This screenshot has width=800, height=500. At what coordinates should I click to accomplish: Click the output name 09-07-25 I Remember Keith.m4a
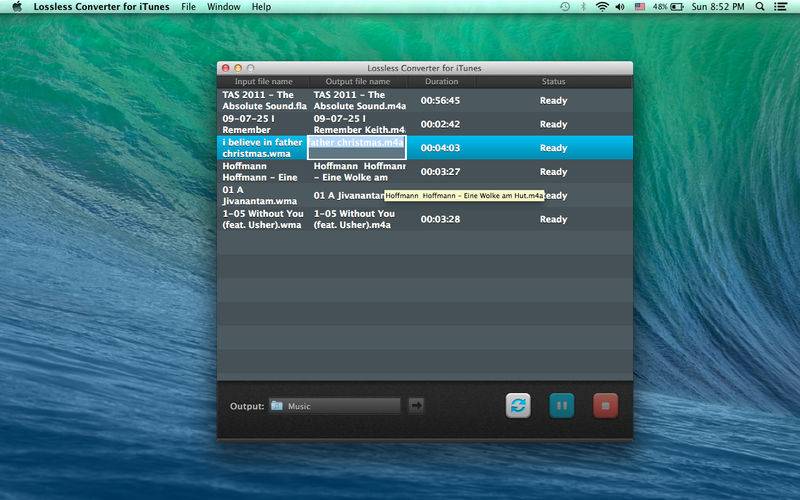coord(360,124)
